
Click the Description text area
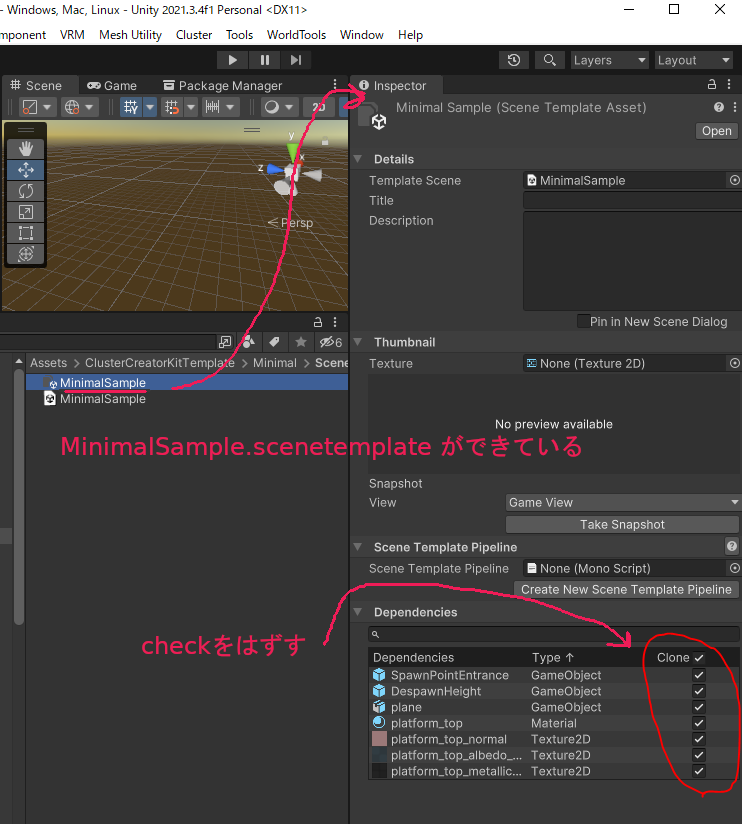tap(632, 261)
